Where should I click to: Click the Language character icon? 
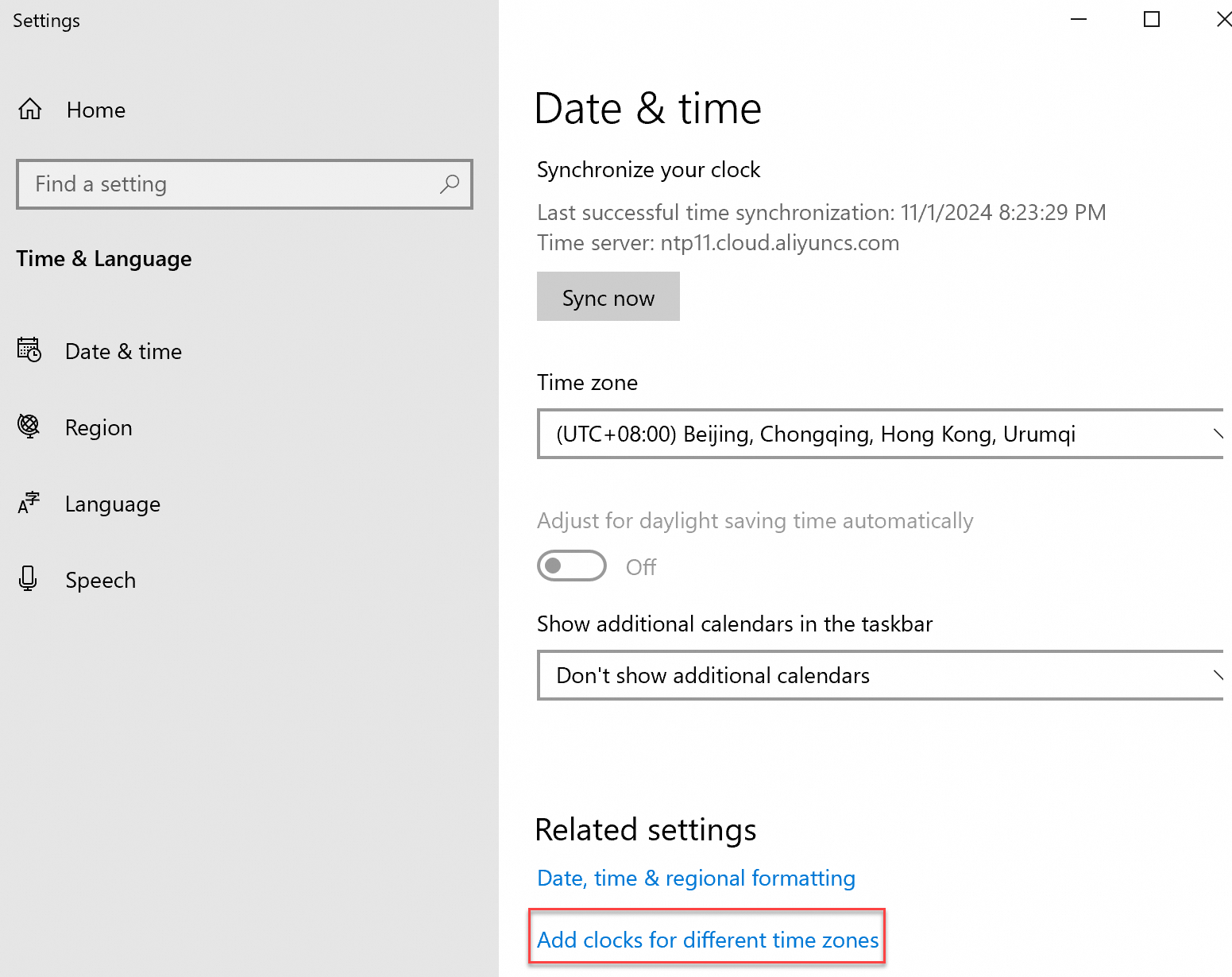pyautogui.click(x=29, y=503)
